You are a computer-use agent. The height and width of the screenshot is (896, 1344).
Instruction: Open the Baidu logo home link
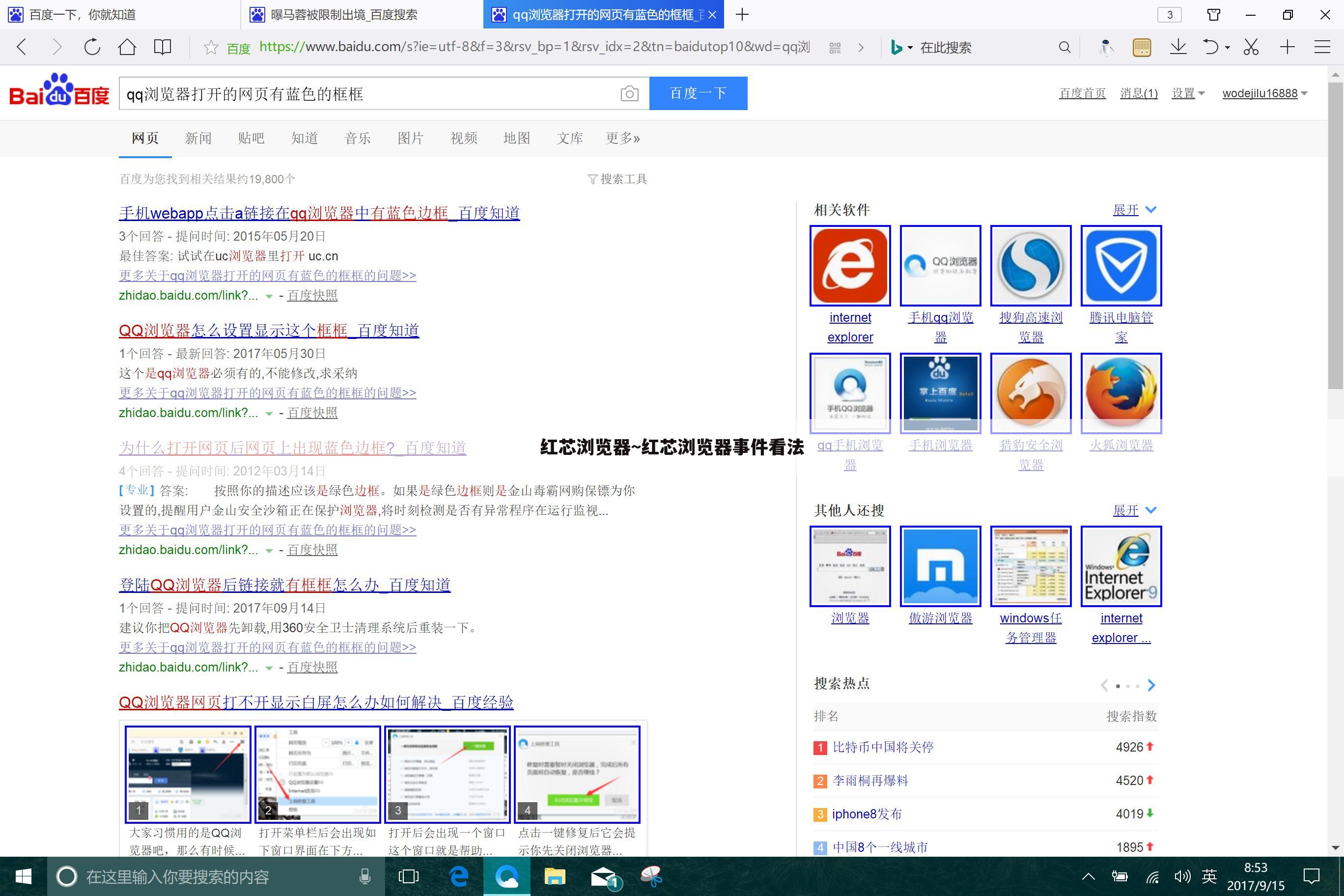coord(59,90)
